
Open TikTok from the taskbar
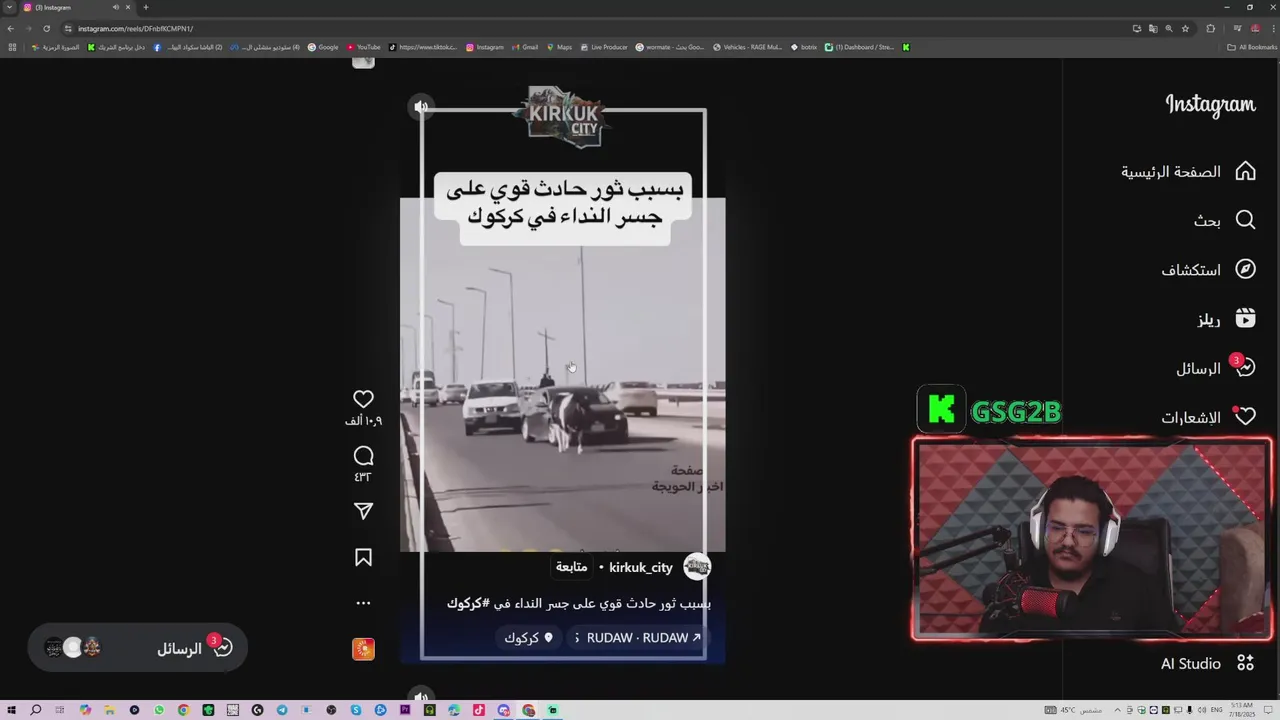(x=479, y=710)
